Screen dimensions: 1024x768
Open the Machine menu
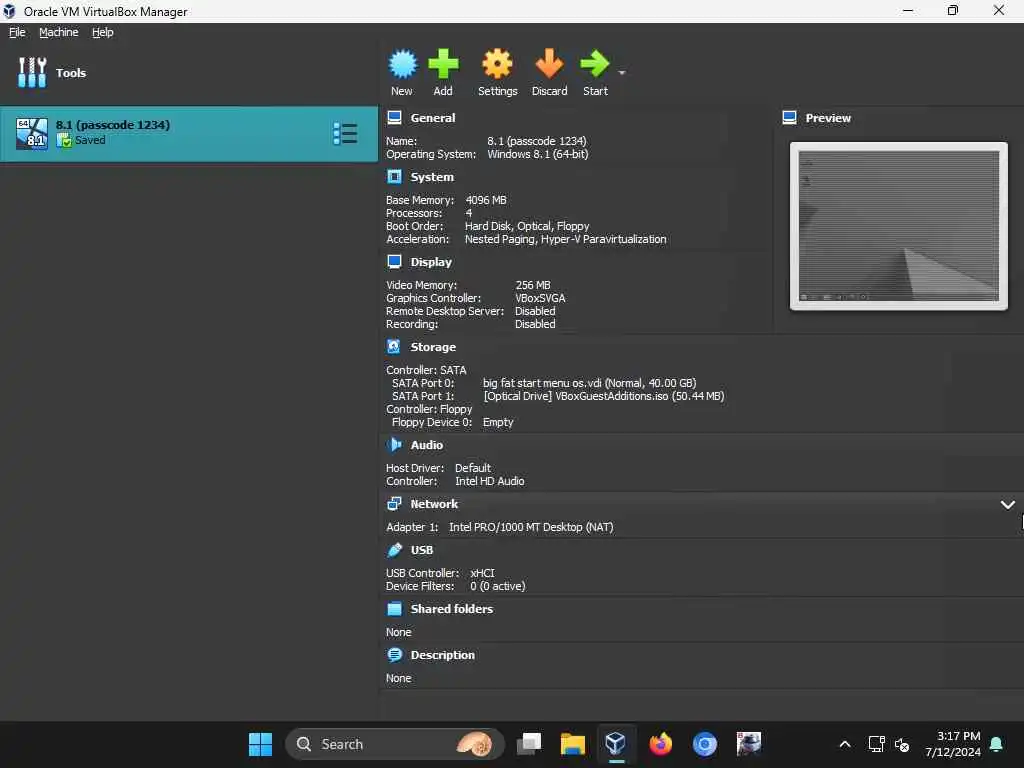pyautogui.click(x=58, y=32)
